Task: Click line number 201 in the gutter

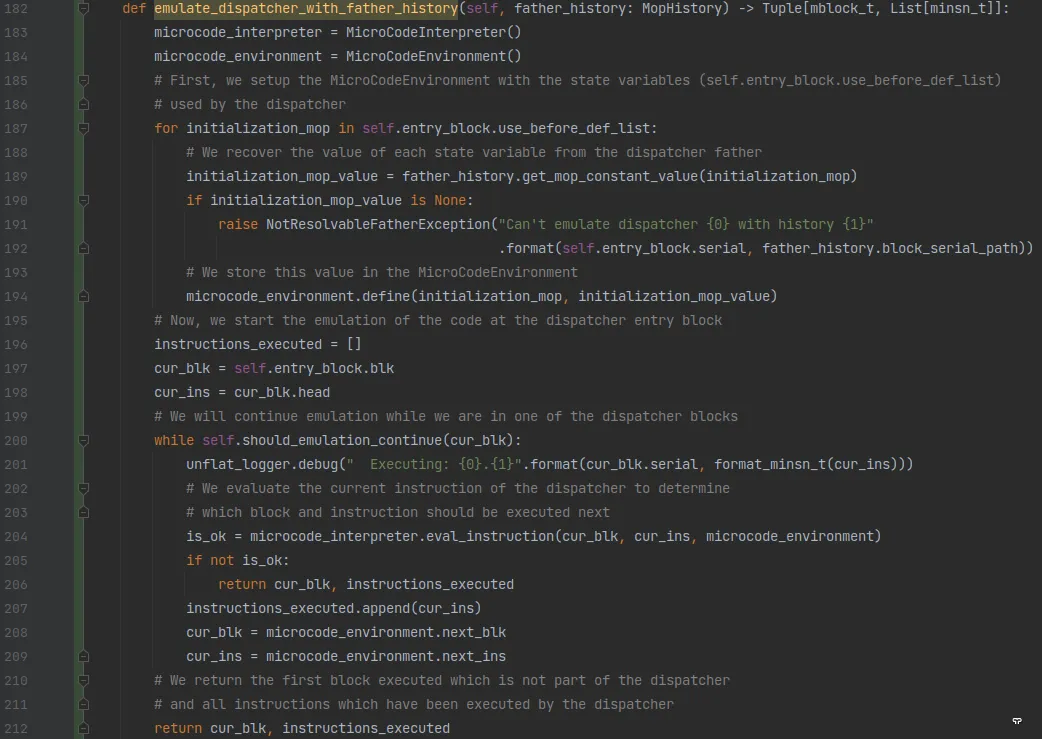Action: pos(16,465)
